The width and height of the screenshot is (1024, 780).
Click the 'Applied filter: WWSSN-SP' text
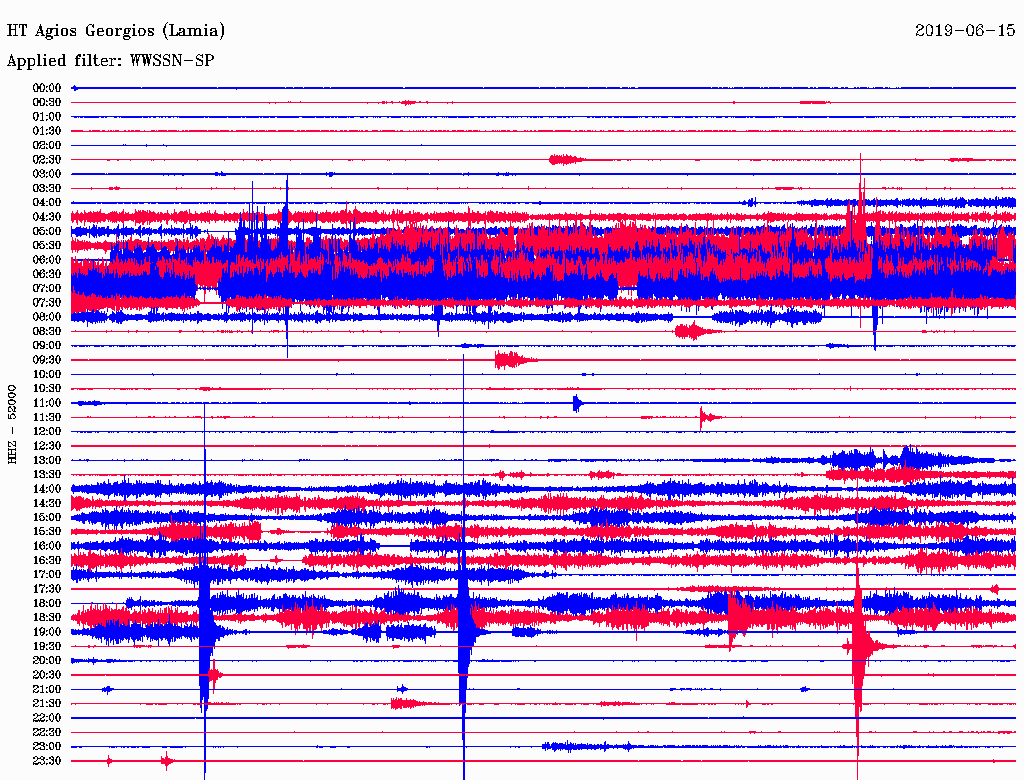pos(110,61)
